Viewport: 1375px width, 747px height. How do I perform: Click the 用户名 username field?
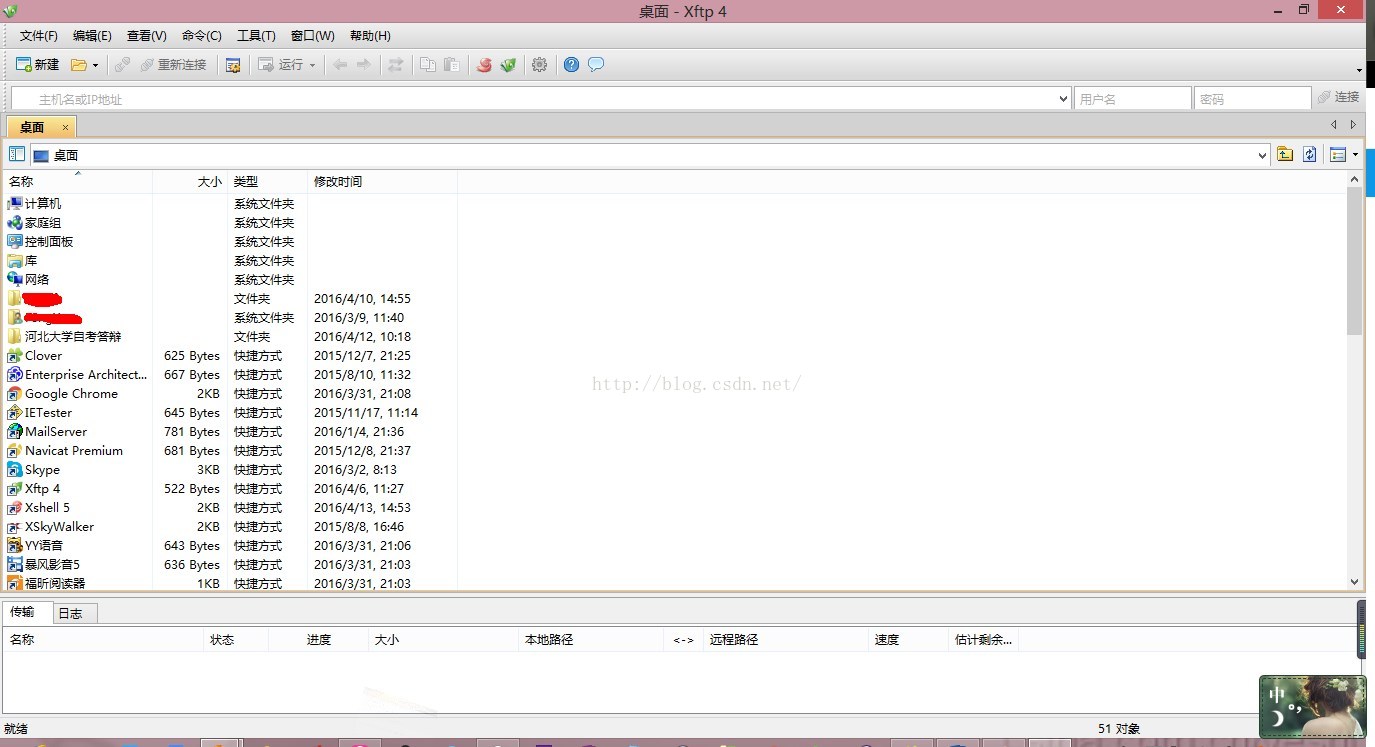pyautogui.click(x=1132, y=99)
